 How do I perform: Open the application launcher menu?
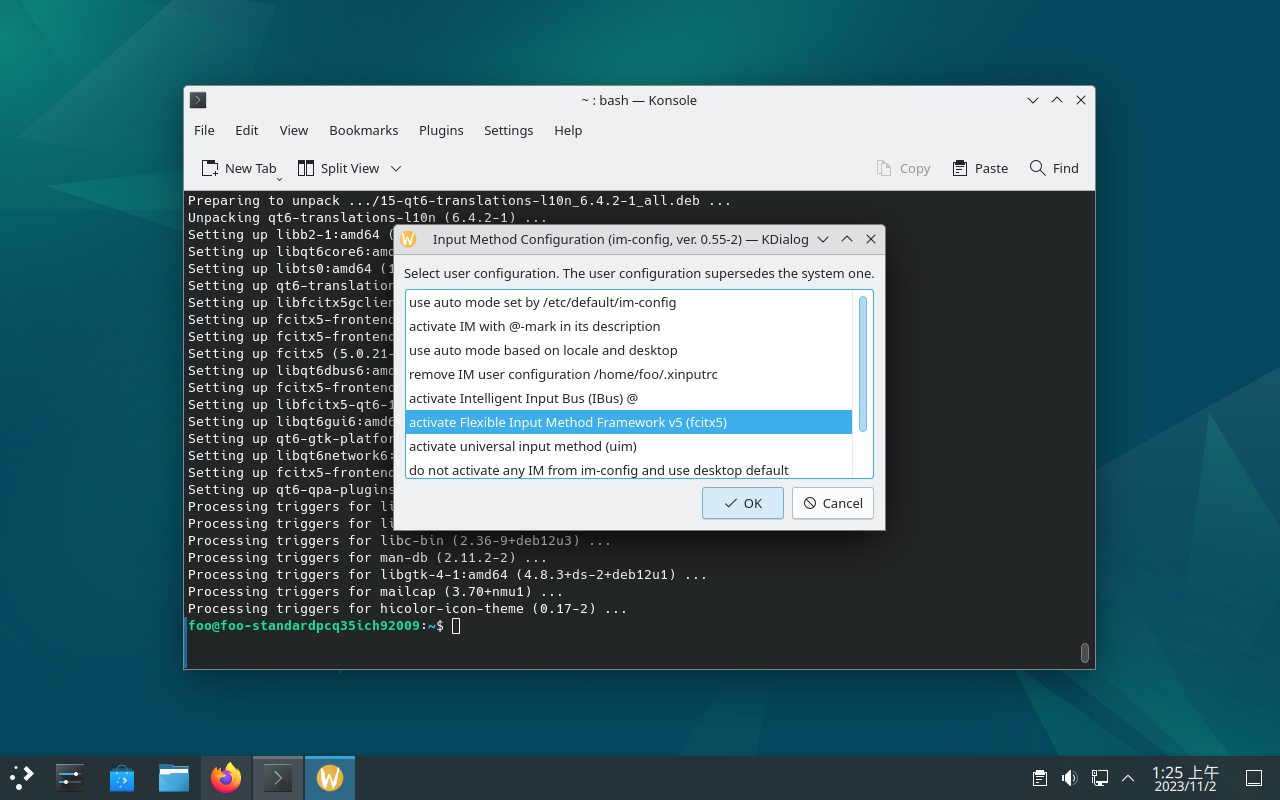[22, 777]
